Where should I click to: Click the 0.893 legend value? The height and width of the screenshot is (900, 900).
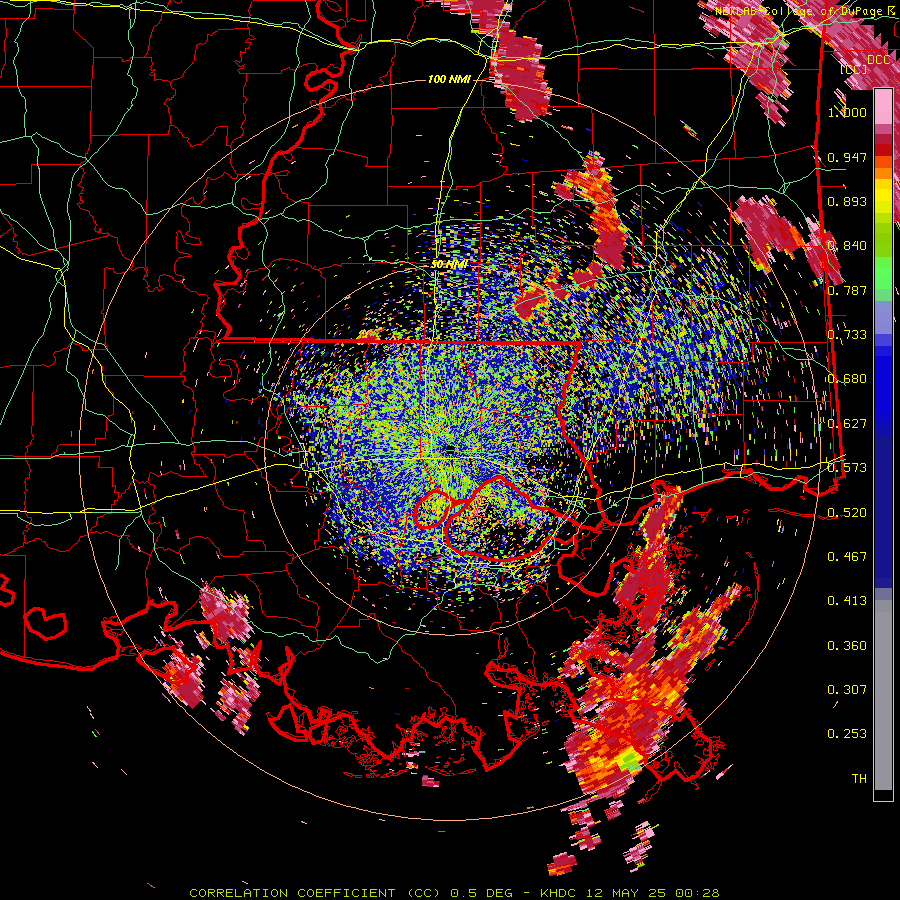(847, 201)
